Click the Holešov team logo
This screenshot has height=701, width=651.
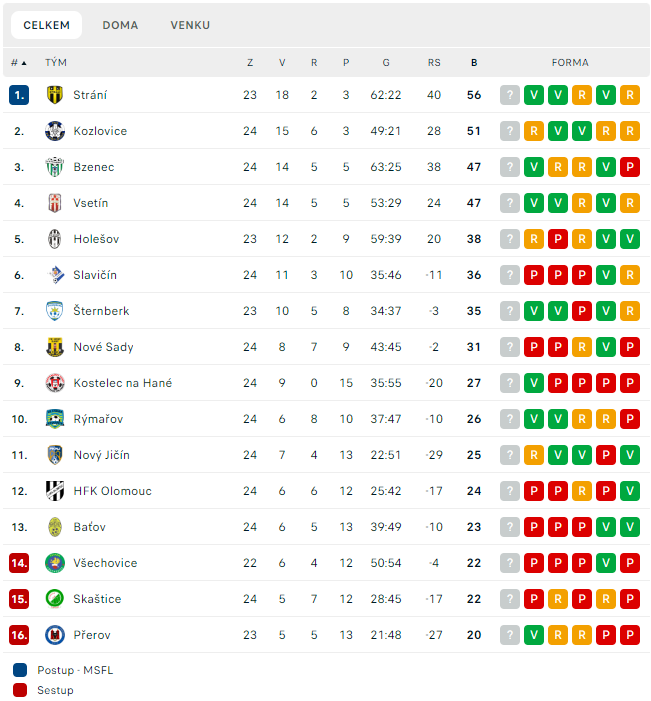[x=55, y=239]
